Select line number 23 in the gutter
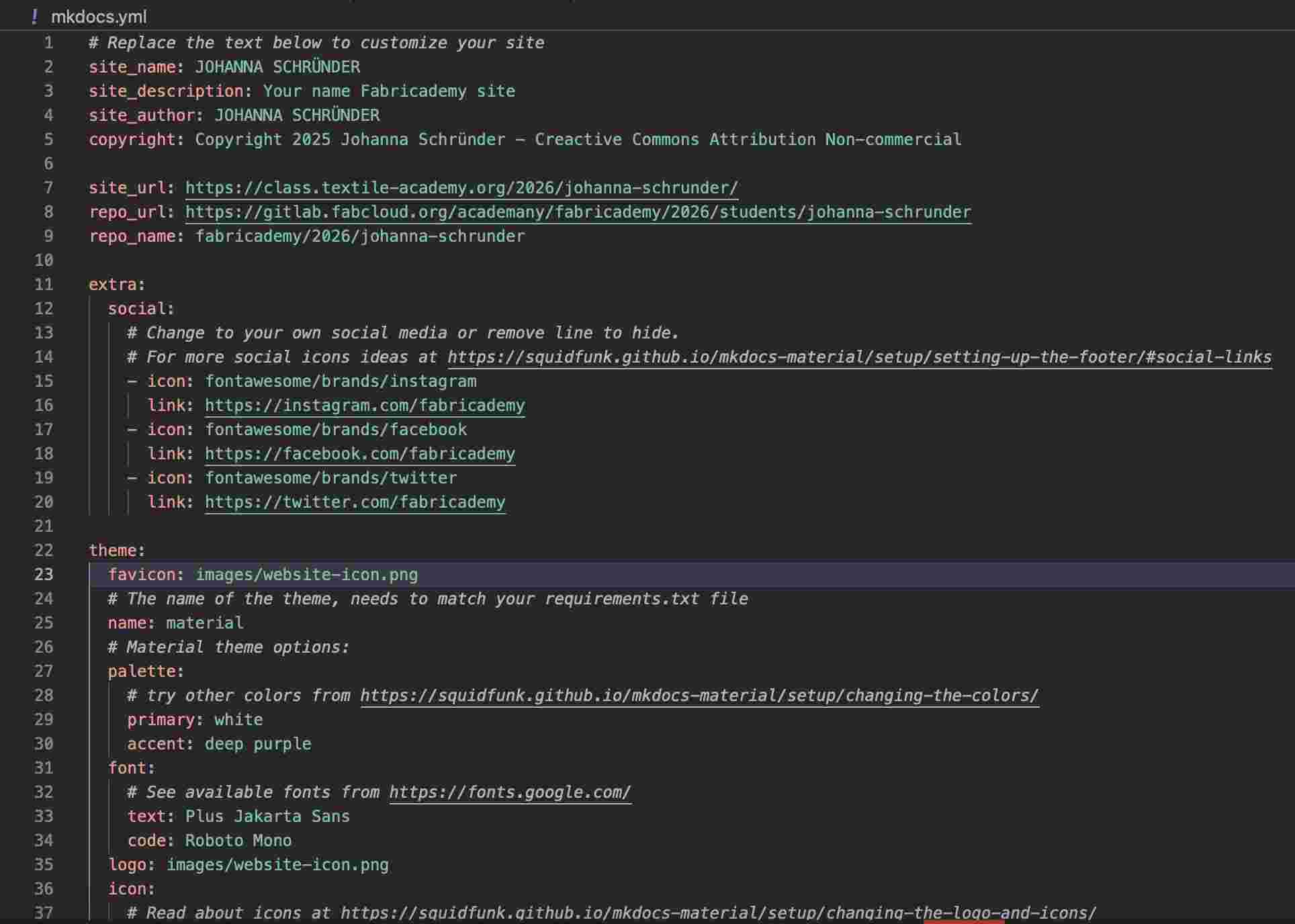1295x924 pixels. pos(44,575)
